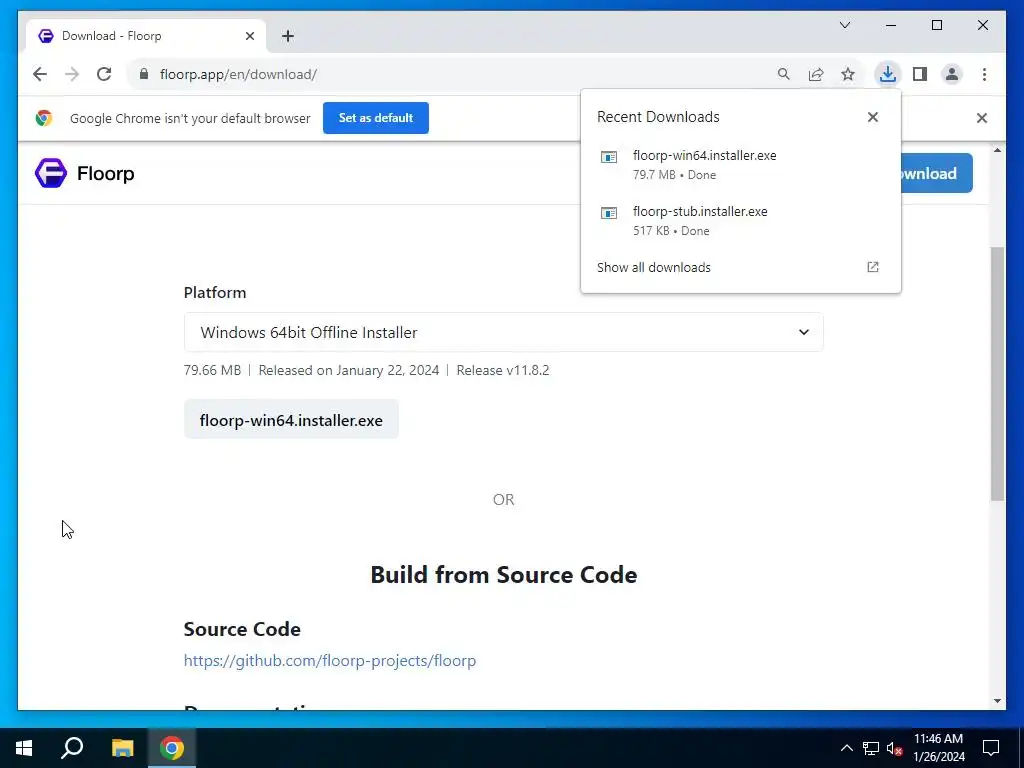Click the muted volume tray icon
Screen dimensions: 1024x768
point(894,748)
